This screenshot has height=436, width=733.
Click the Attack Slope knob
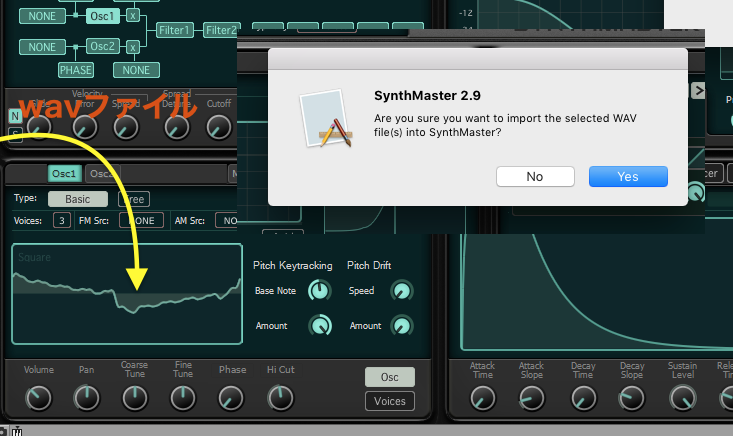pos(532,399)
